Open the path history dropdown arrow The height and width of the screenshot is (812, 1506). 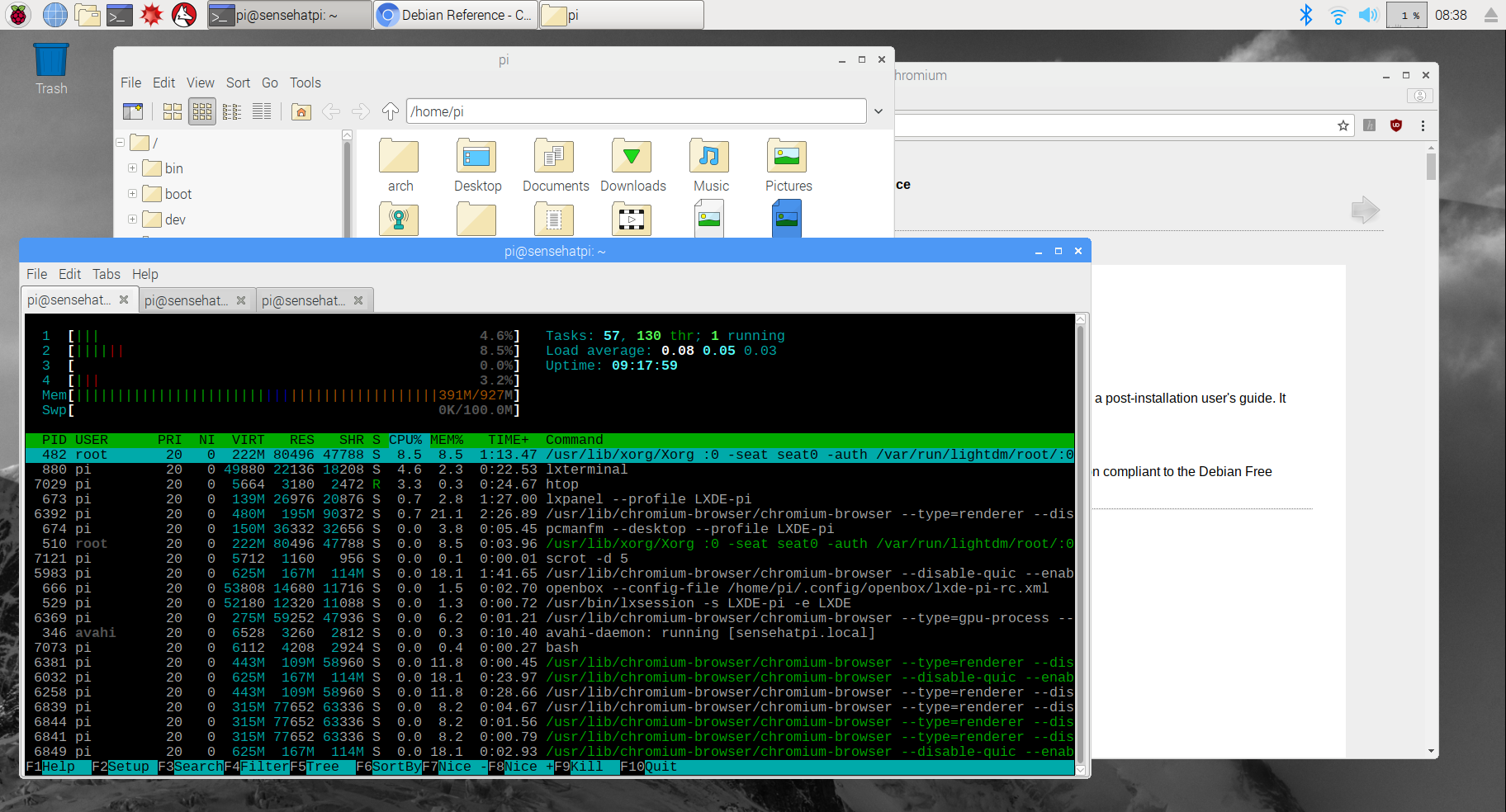pos(878,111)
